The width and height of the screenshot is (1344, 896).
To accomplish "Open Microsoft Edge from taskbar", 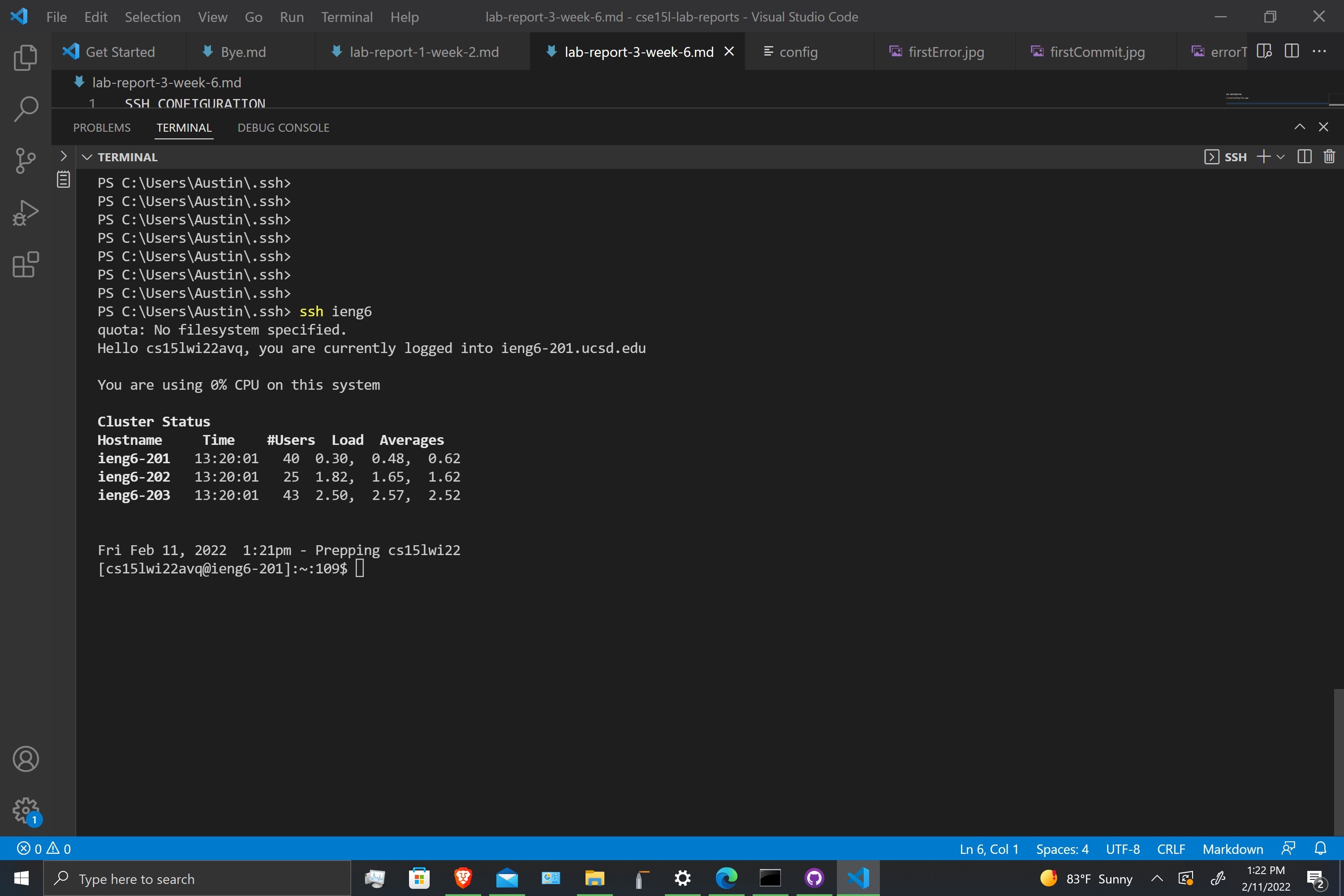I will point(726,878).
